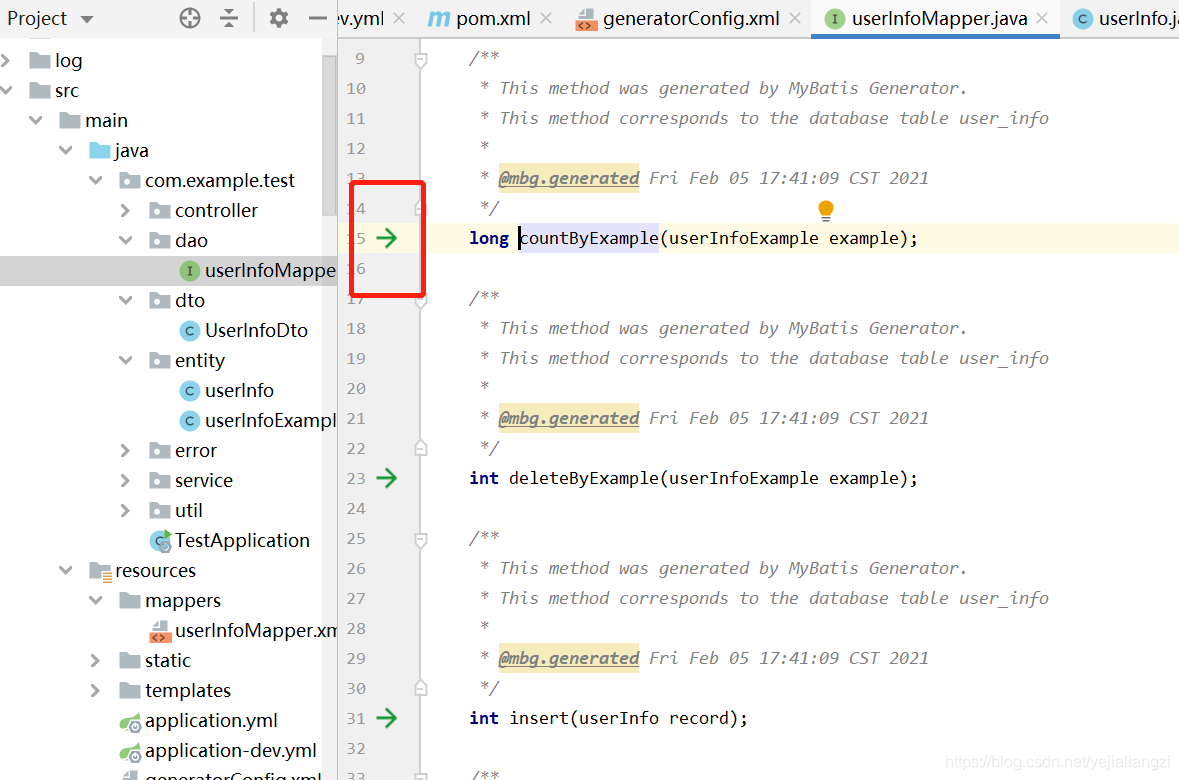Click the yellow light bulb intention icon
The image size is (1179, 780).
coord(826,211)
